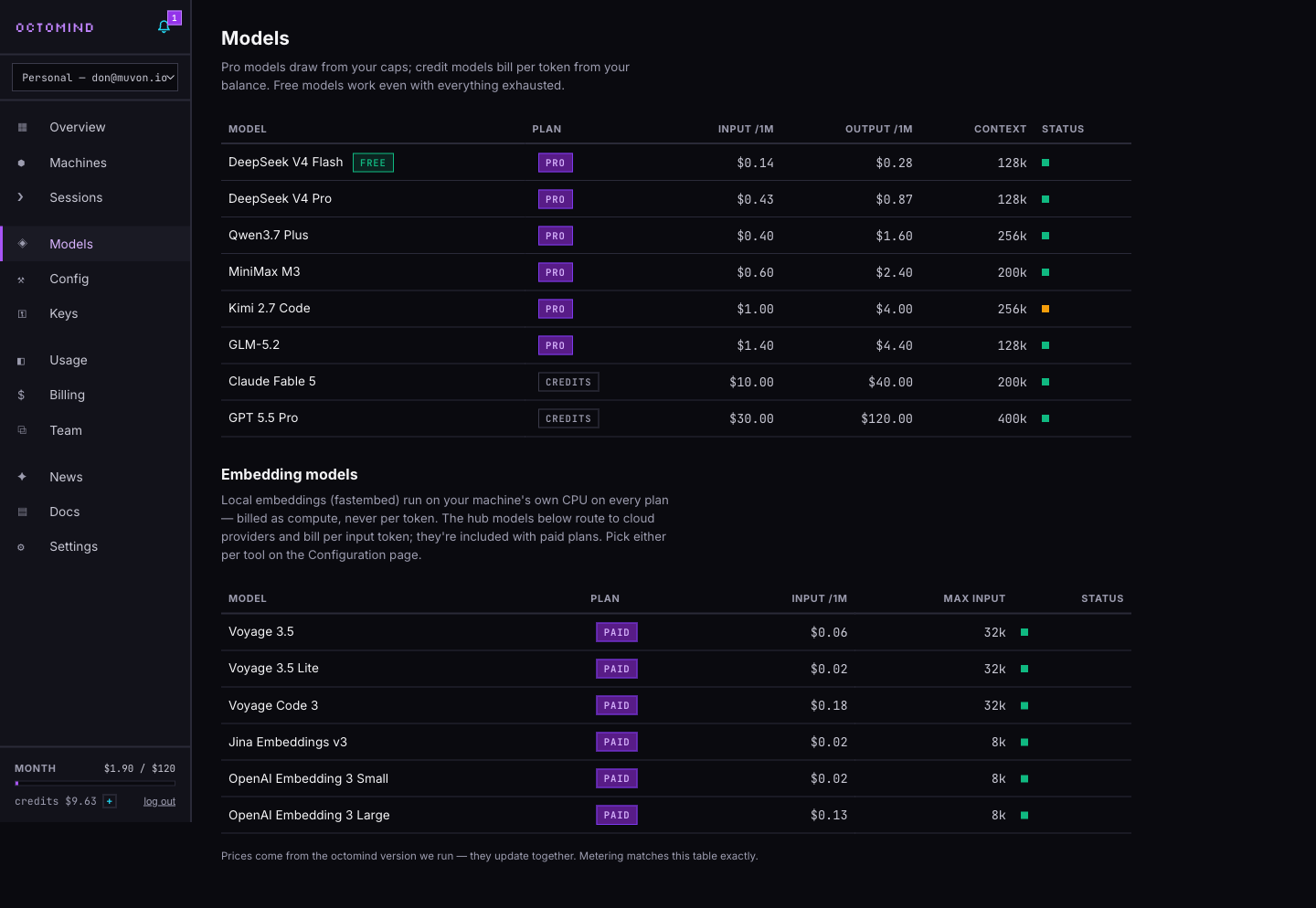Click the status indicator for GPT 5.5 Pro
This screenshot has width=1316, height=908.
tap(1045, 418)
